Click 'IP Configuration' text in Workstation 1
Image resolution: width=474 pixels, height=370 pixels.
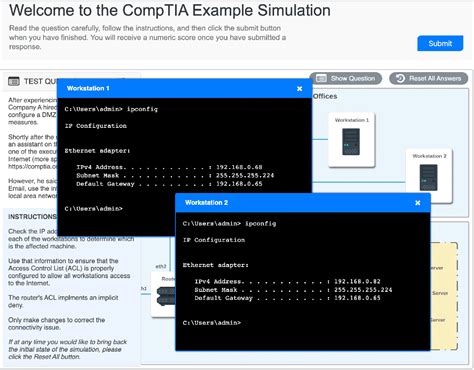coord(96,126)
